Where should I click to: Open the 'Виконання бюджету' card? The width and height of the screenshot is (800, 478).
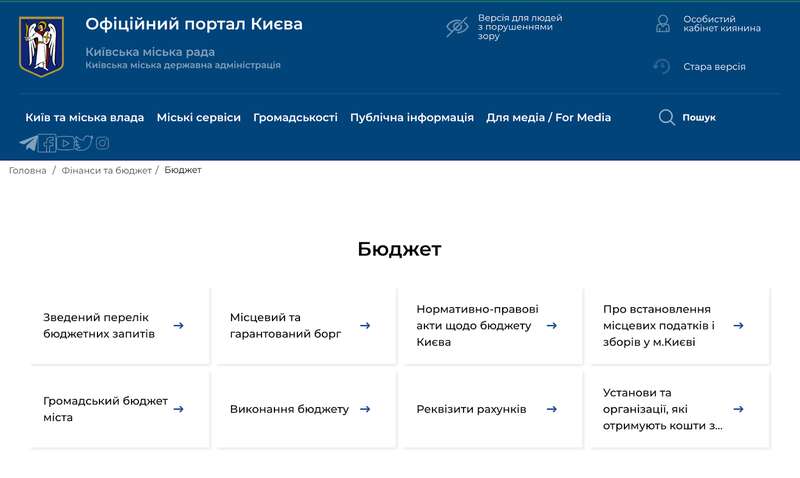289,409
